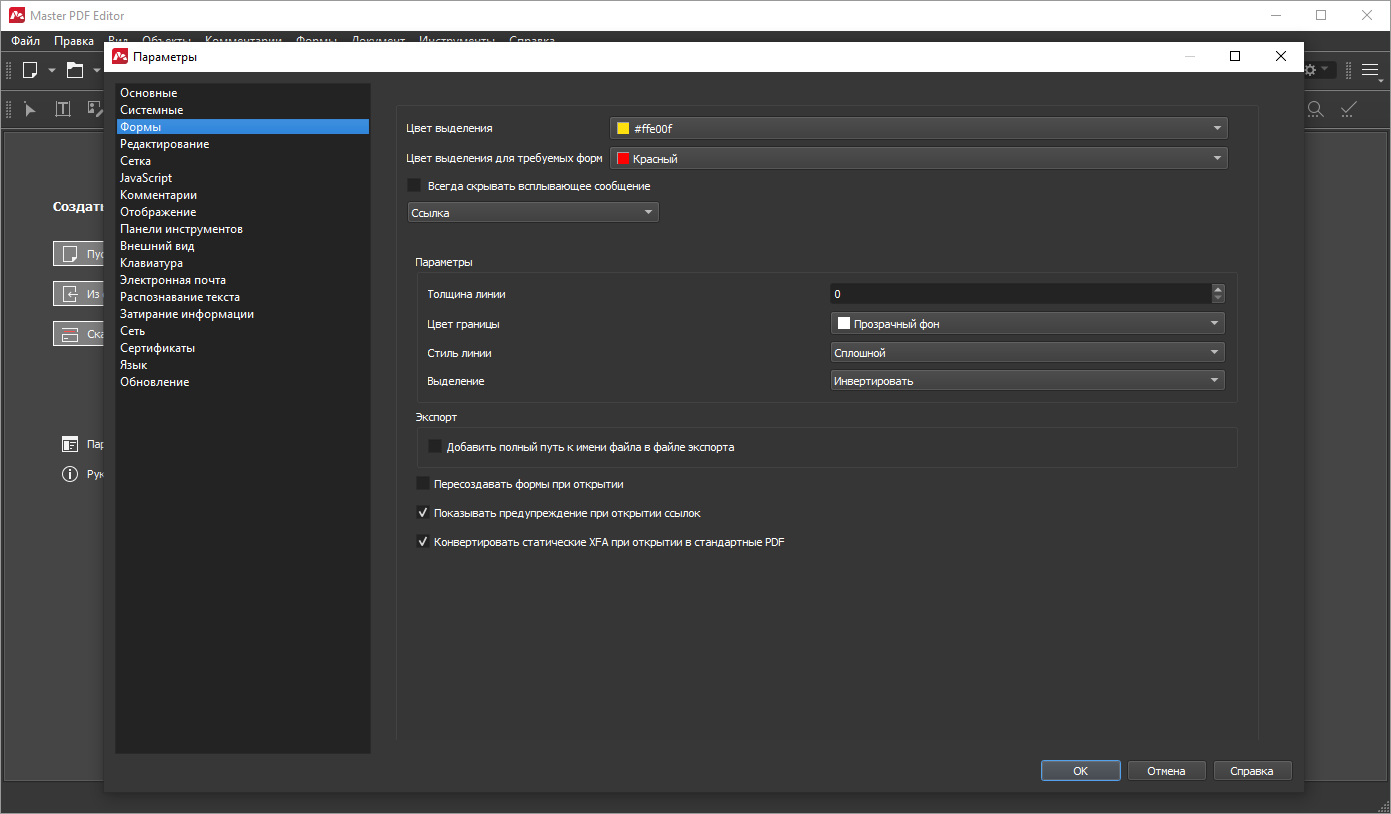This screenshot has height=814, width=1391.
Task: Uncheck 'Показывать предупреждение при открытии ссылок'
Action: coord(423,513)
